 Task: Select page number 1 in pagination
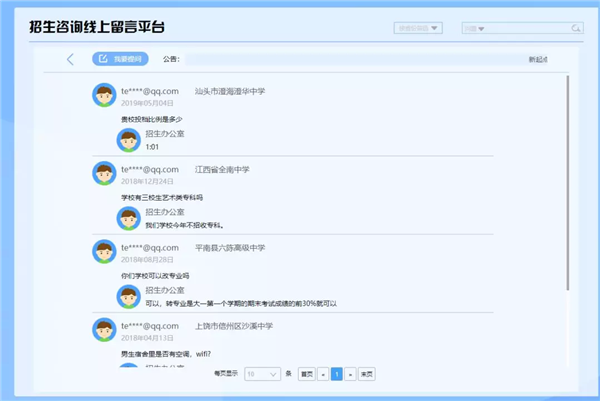point(337,373)
